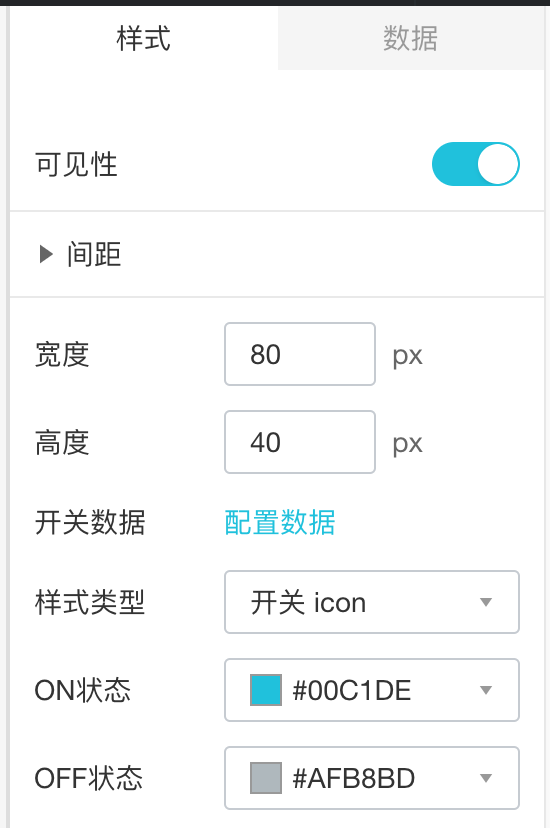Toggle the 可见性 visibility switch
550x828 pixels.
point(476,164)
